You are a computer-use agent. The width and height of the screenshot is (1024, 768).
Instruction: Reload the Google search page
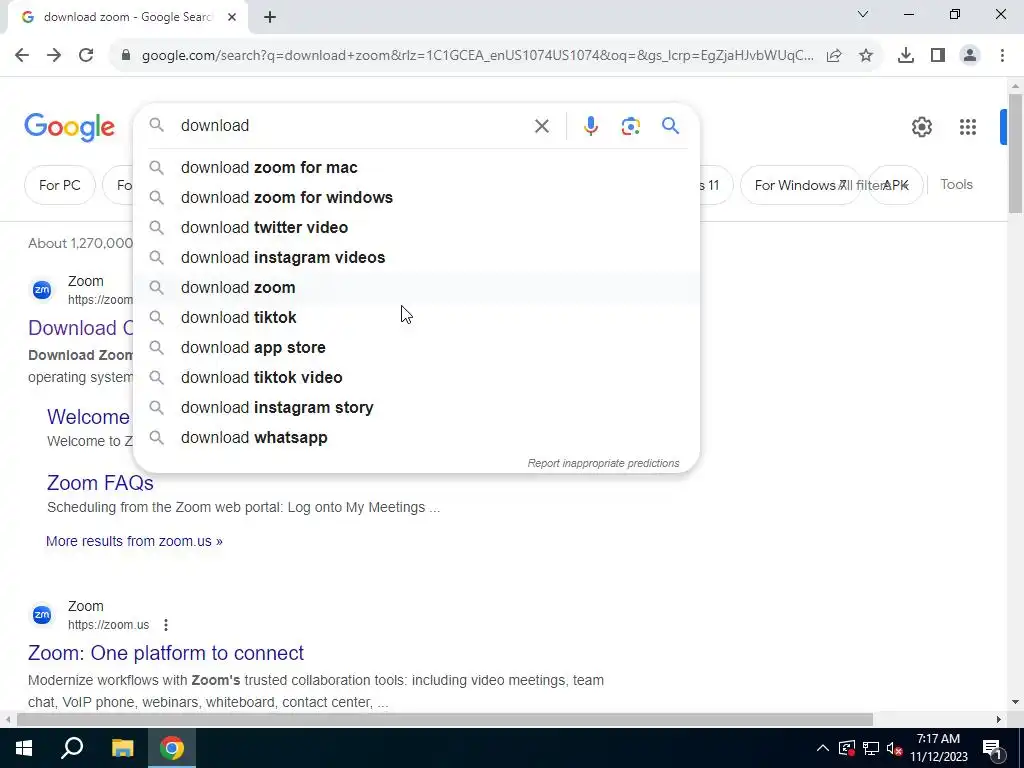(x=86, y=56)
